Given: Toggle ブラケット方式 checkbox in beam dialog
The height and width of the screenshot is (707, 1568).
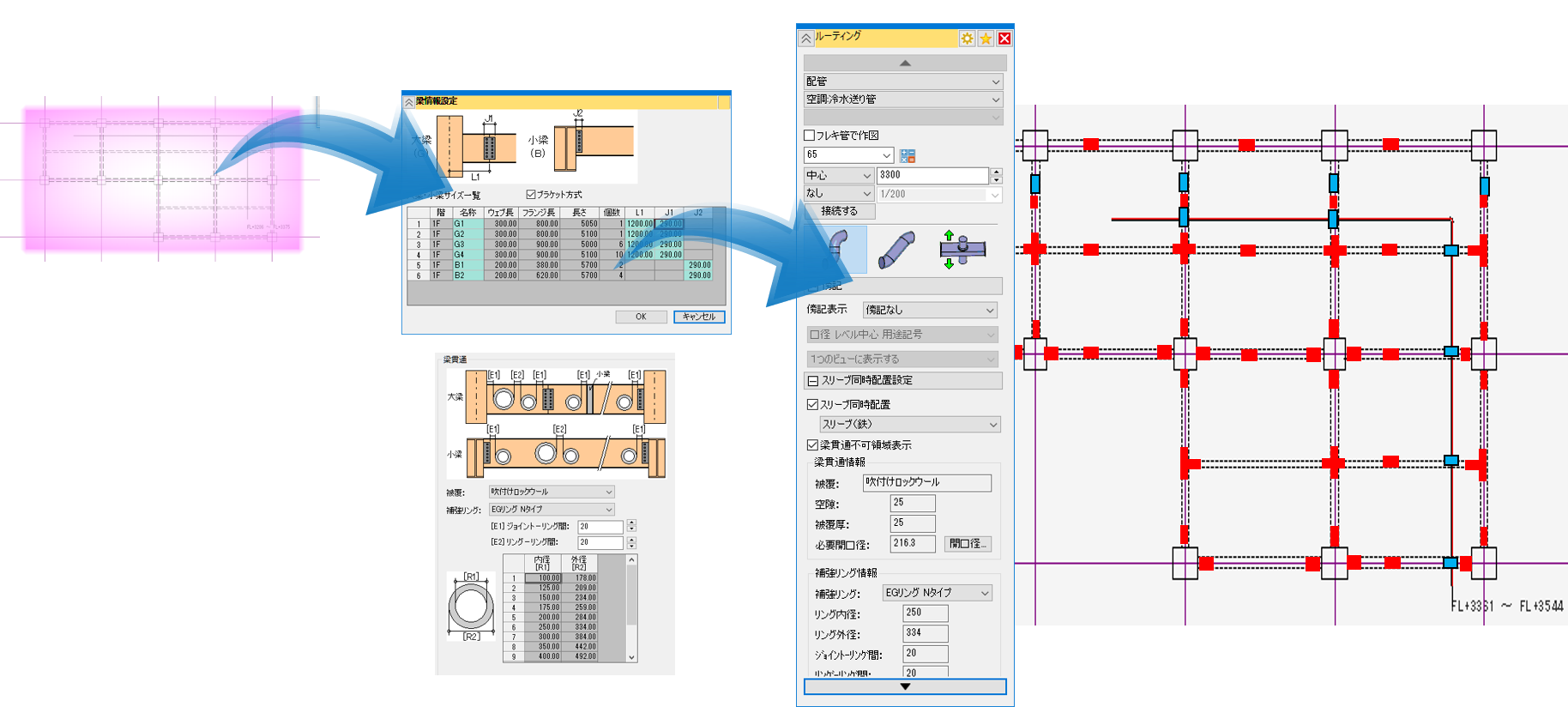Looking at the screenshot, I should tap(531, 195).
